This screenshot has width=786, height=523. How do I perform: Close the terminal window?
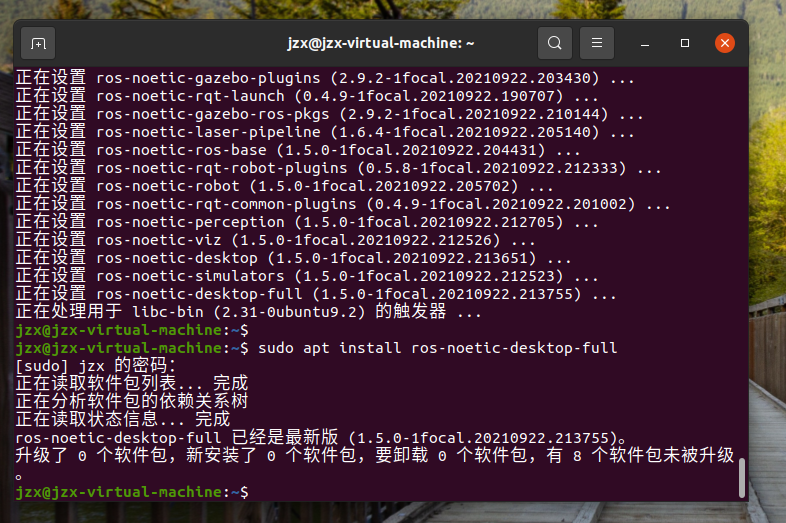(x=725, y=43)
